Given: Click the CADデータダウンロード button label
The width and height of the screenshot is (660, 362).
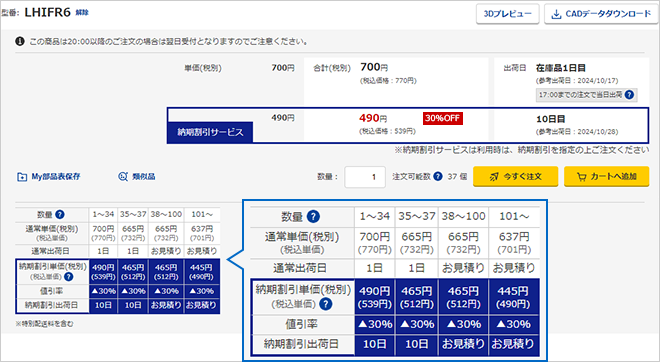Looking at the screenshot, I should pos(608,14).
